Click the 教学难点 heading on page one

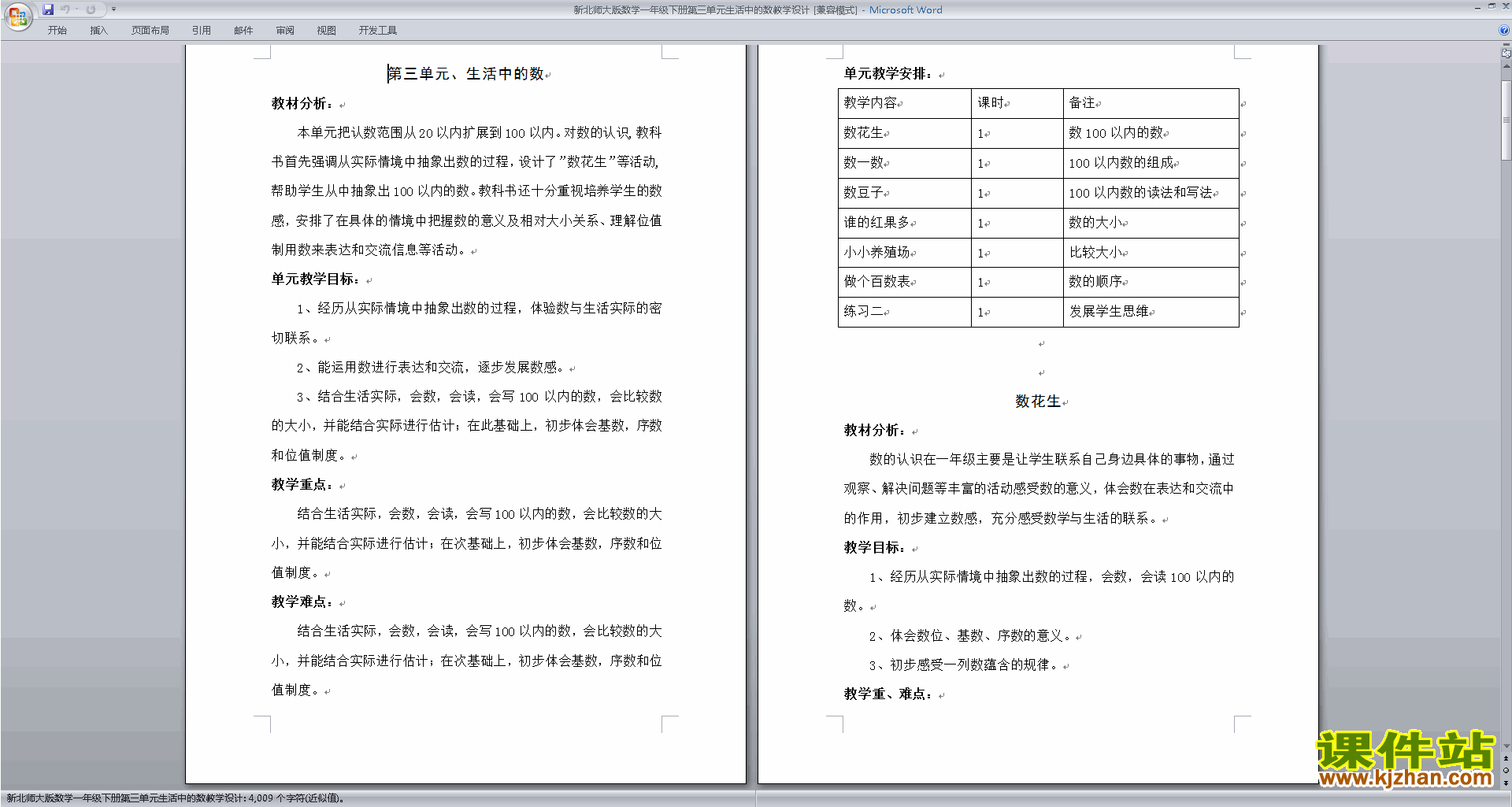click(x=302, y=602)
